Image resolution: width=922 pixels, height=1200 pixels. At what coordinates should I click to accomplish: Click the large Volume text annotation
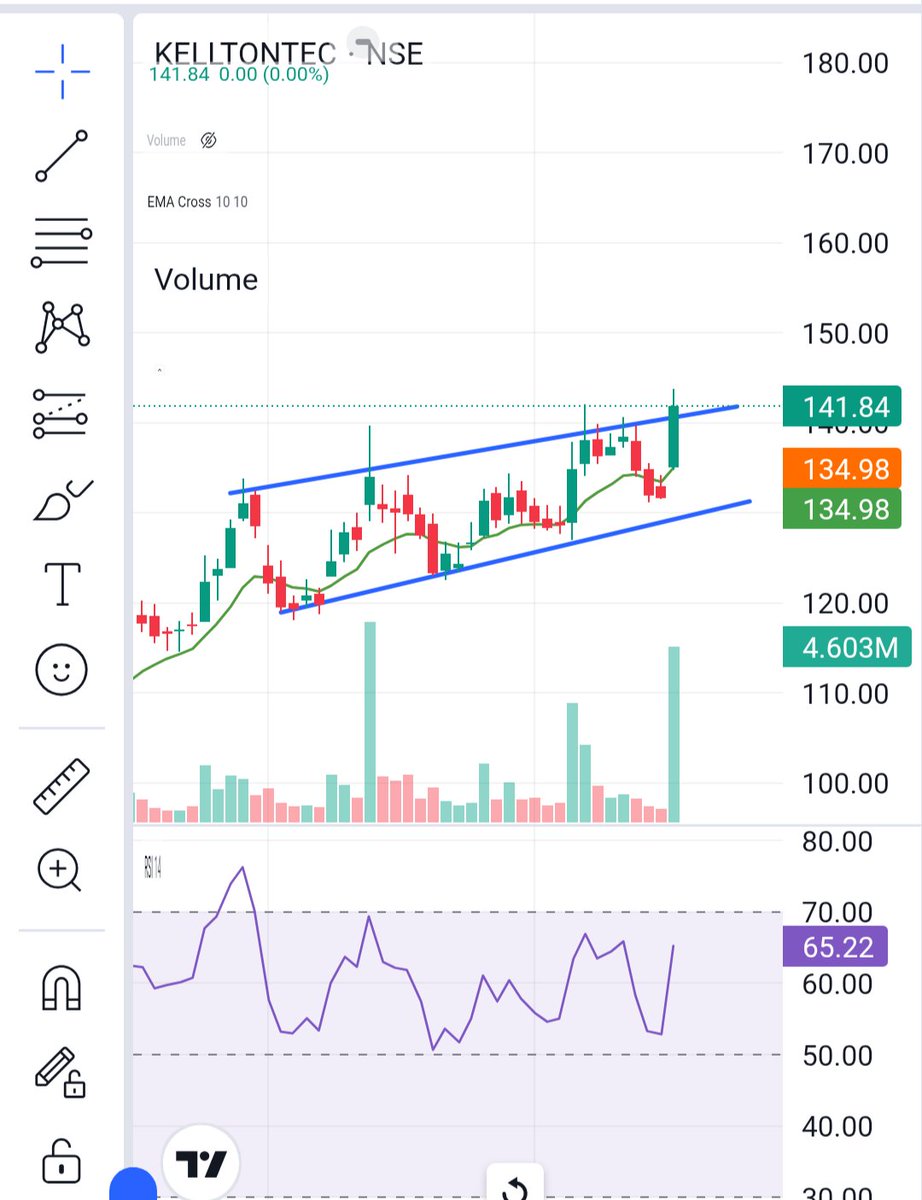tap(206, 279)
